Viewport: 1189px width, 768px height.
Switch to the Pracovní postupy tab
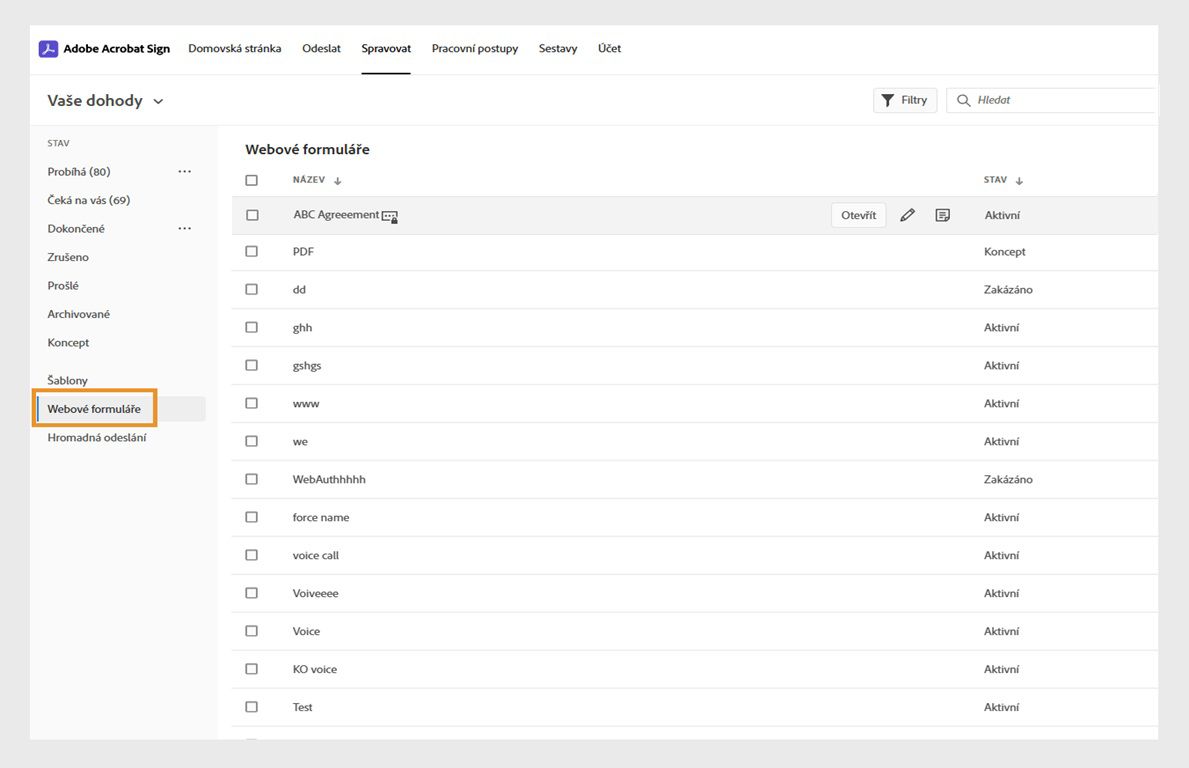[474, 48]
